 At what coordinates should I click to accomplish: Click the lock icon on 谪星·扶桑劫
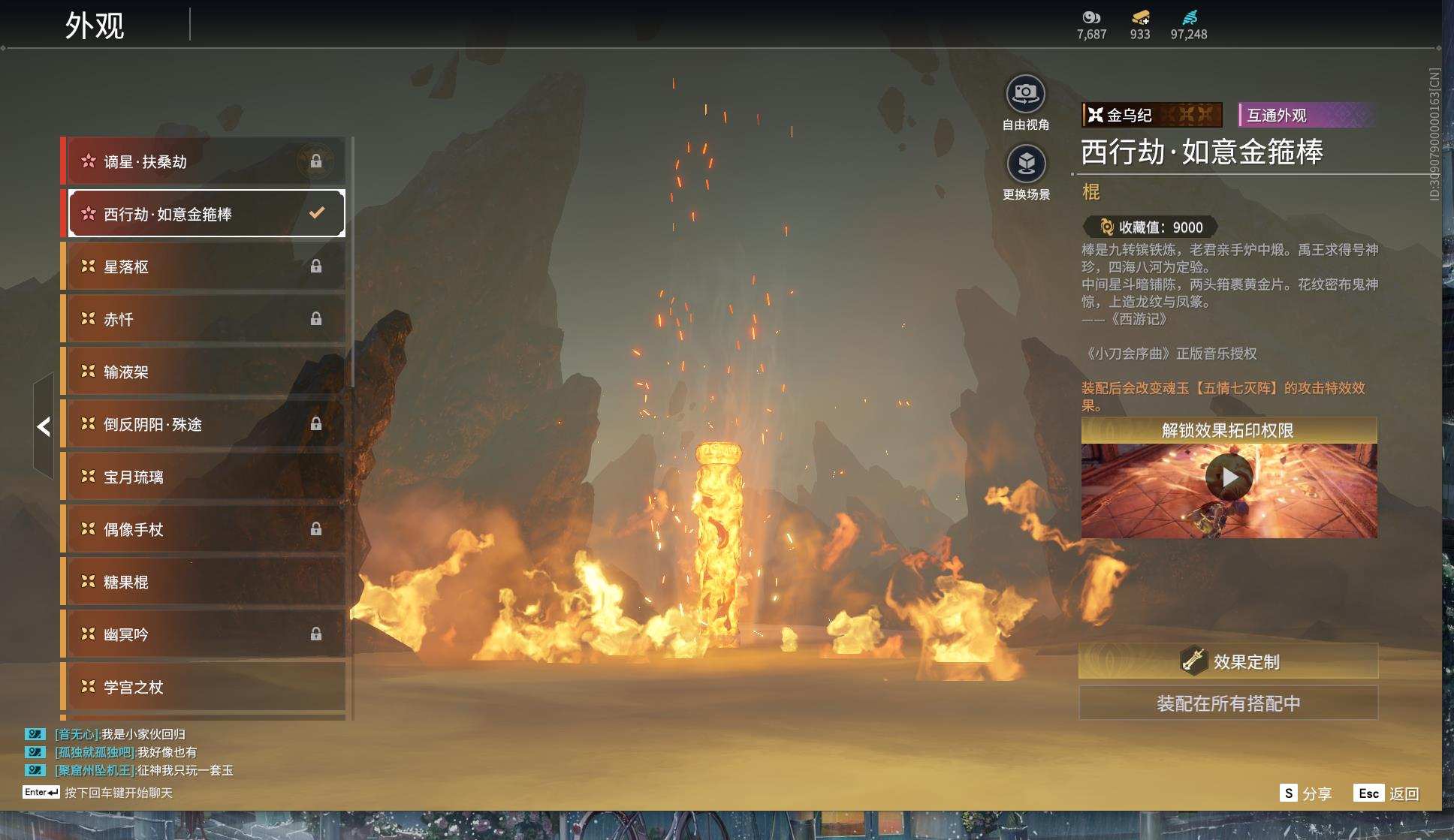pos(316,161)
